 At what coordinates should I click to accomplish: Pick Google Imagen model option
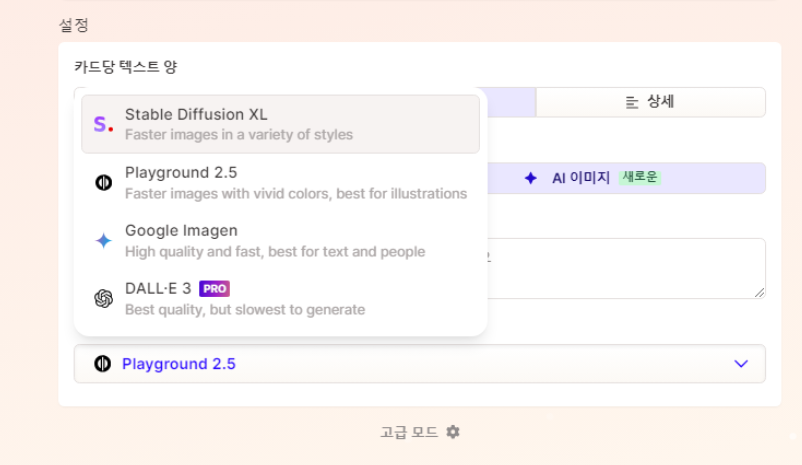click(x=280, y=240)
